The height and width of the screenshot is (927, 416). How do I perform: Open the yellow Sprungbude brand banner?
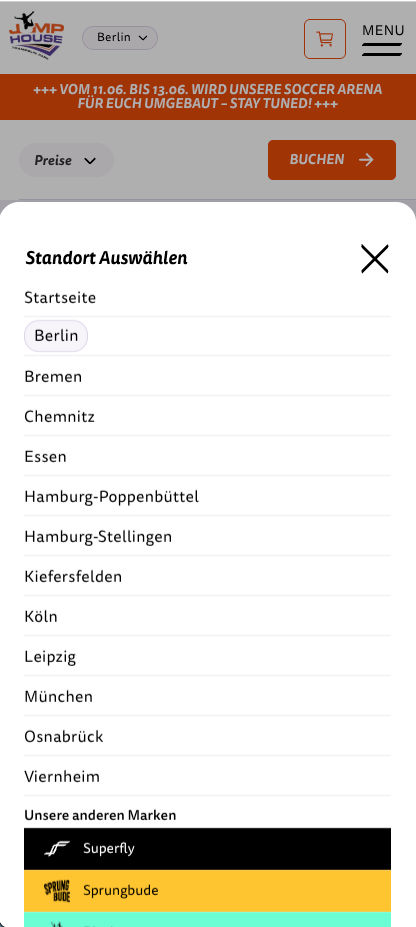[207, 890]
